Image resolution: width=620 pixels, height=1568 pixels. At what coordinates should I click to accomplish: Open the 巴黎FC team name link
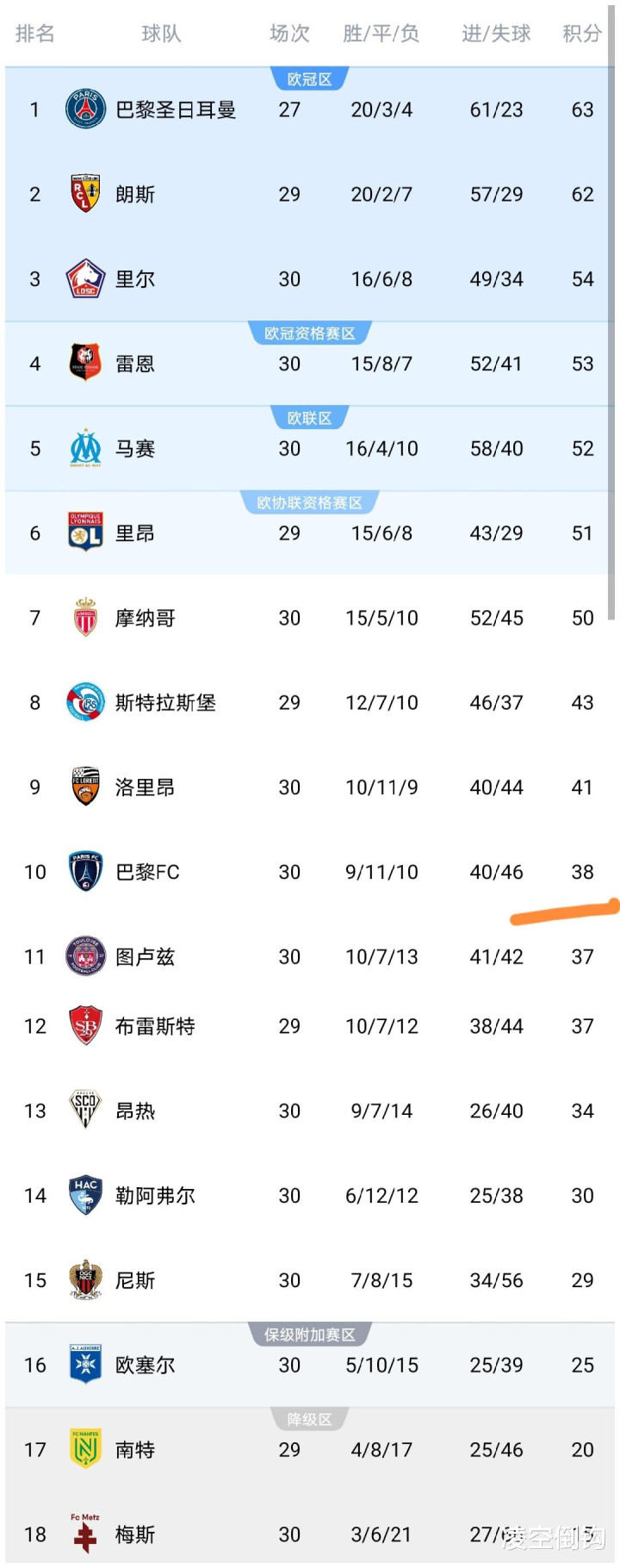147,872
